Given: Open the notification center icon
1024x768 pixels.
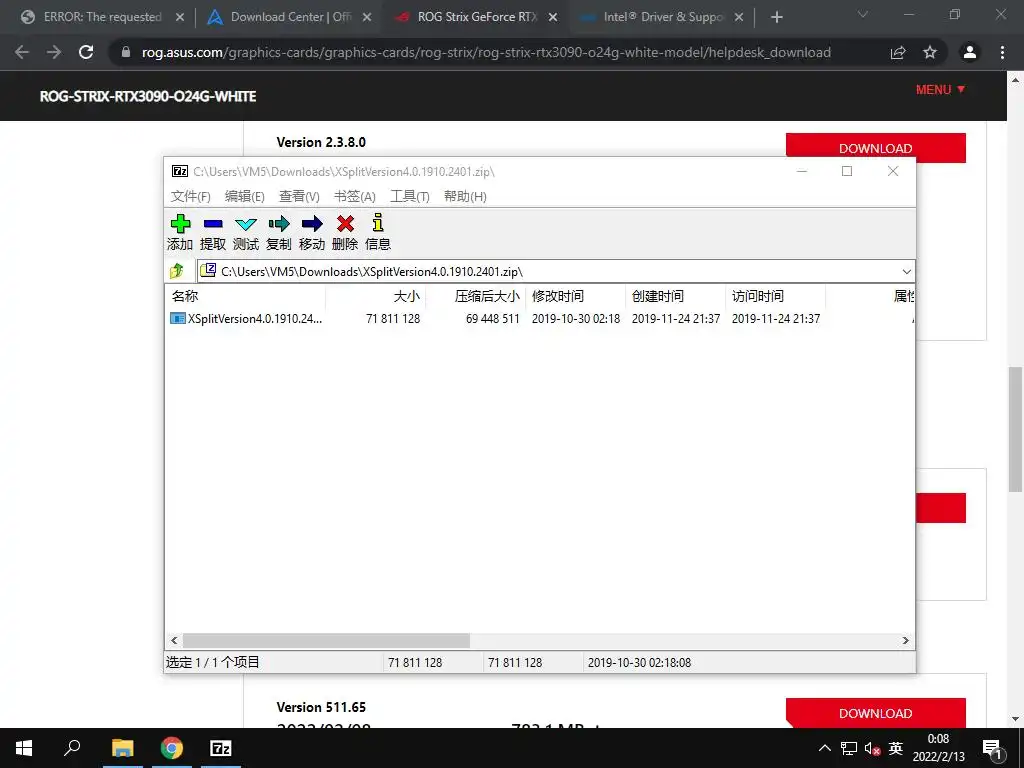Looking at the screenshot, I should point(992,749).
